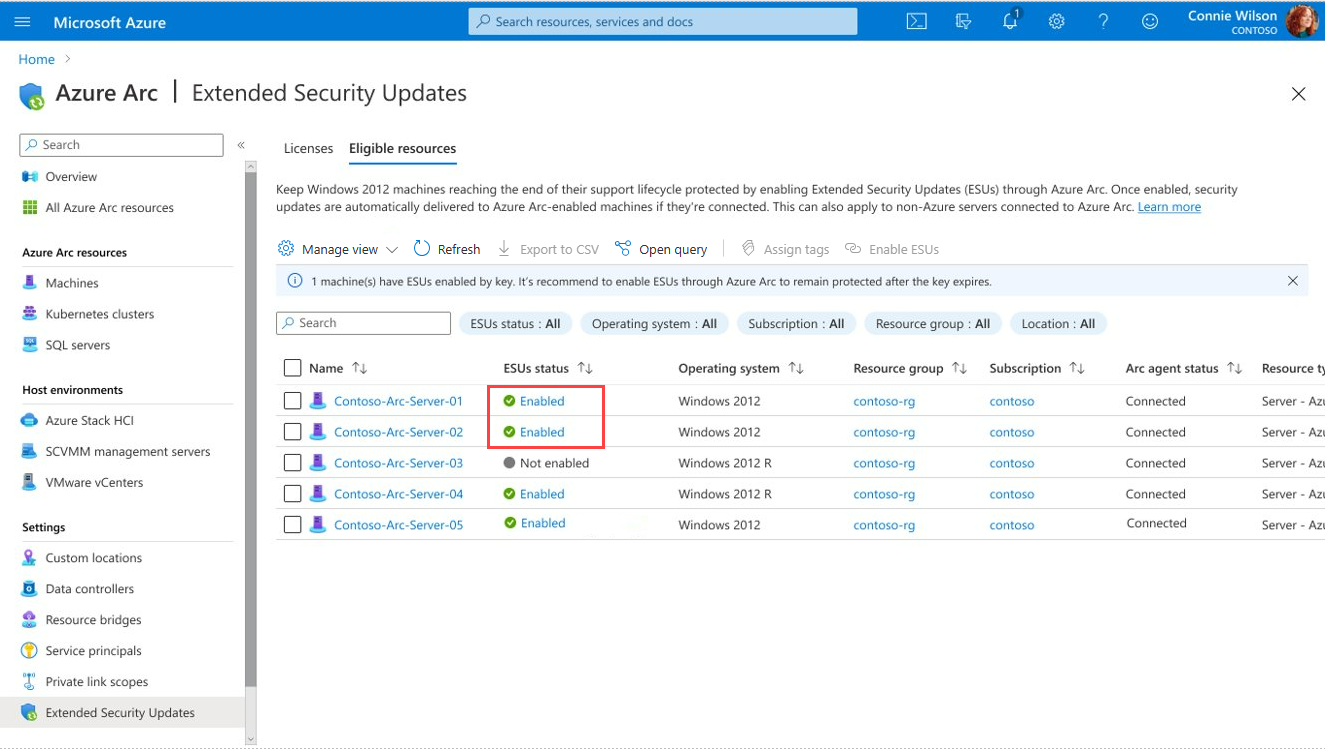Click Assign tags in the toolbar
The height and width of the screenshot is (749, 1325).
(x=785, y=249)
